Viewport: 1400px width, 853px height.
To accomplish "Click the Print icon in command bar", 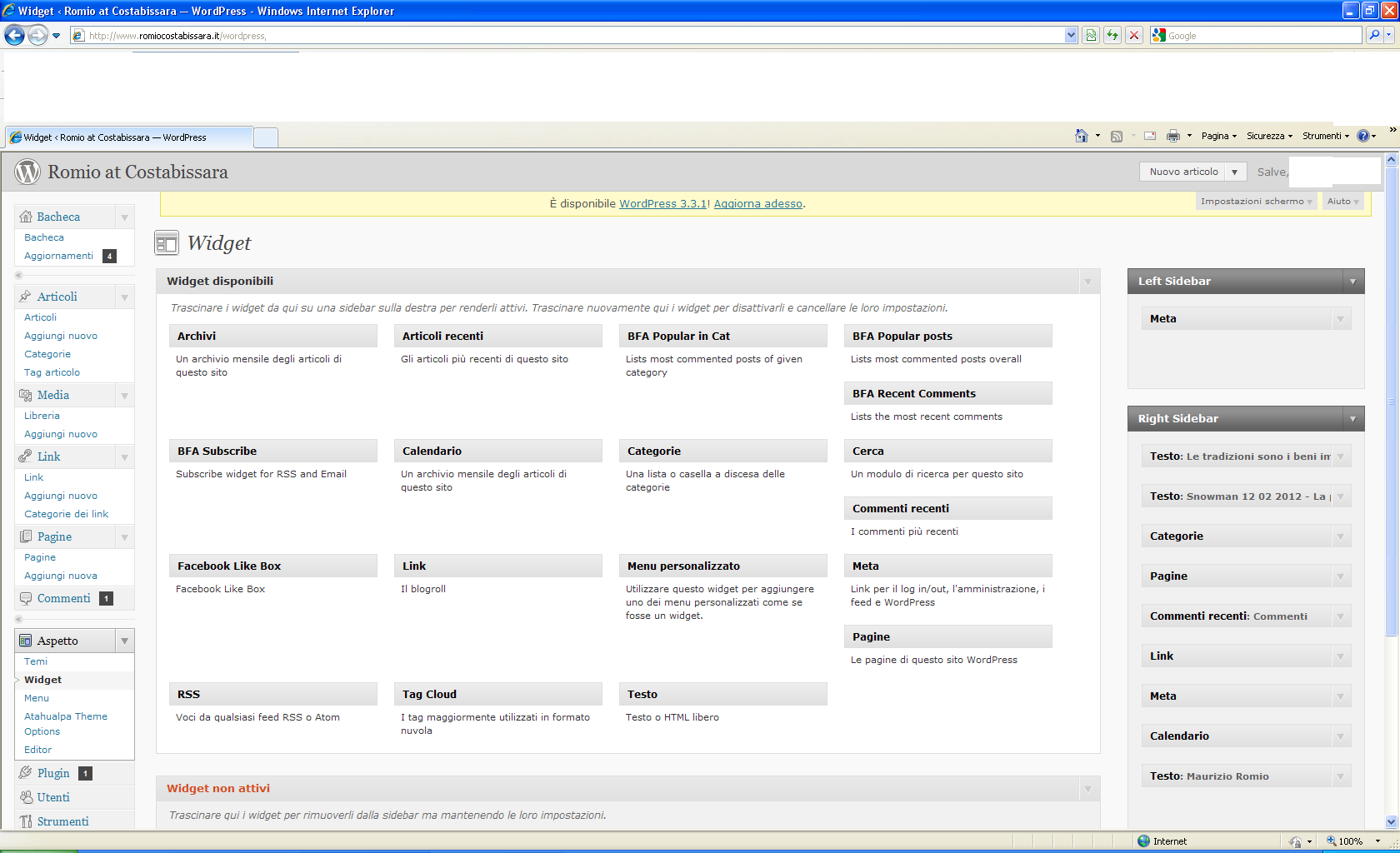I will [1173, 136].
